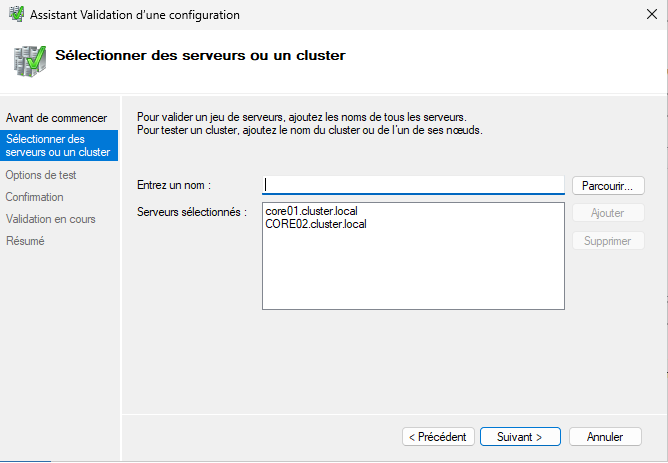Click the 'Serveurs sélectionnés' label

(191, 212)
